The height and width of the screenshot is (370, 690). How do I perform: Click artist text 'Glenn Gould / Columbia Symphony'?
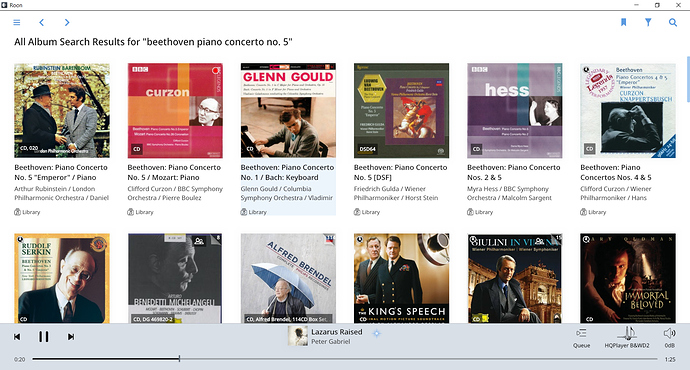coord(286,193)
